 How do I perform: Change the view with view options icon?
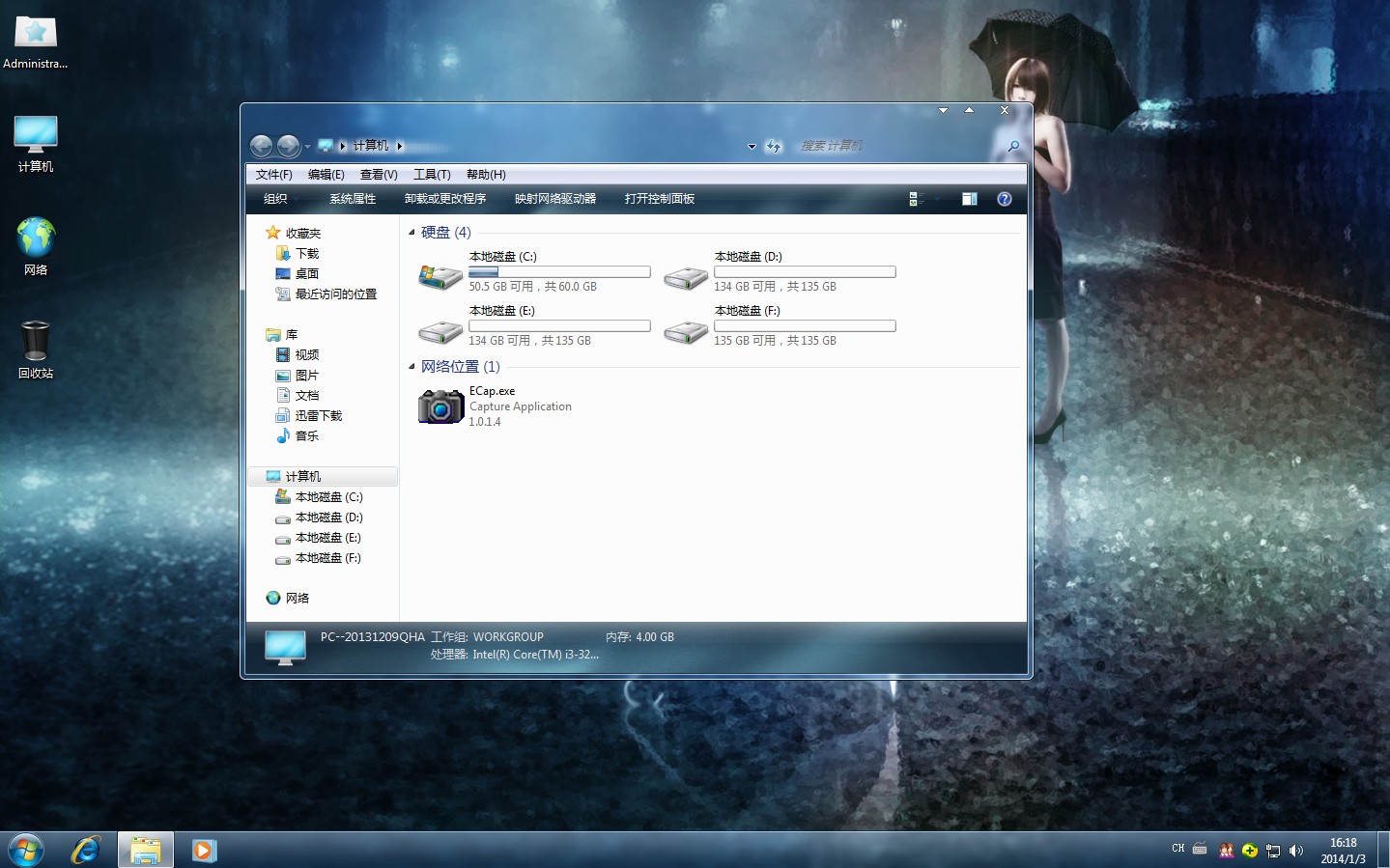pyautogui.click(x=916, y=199)
